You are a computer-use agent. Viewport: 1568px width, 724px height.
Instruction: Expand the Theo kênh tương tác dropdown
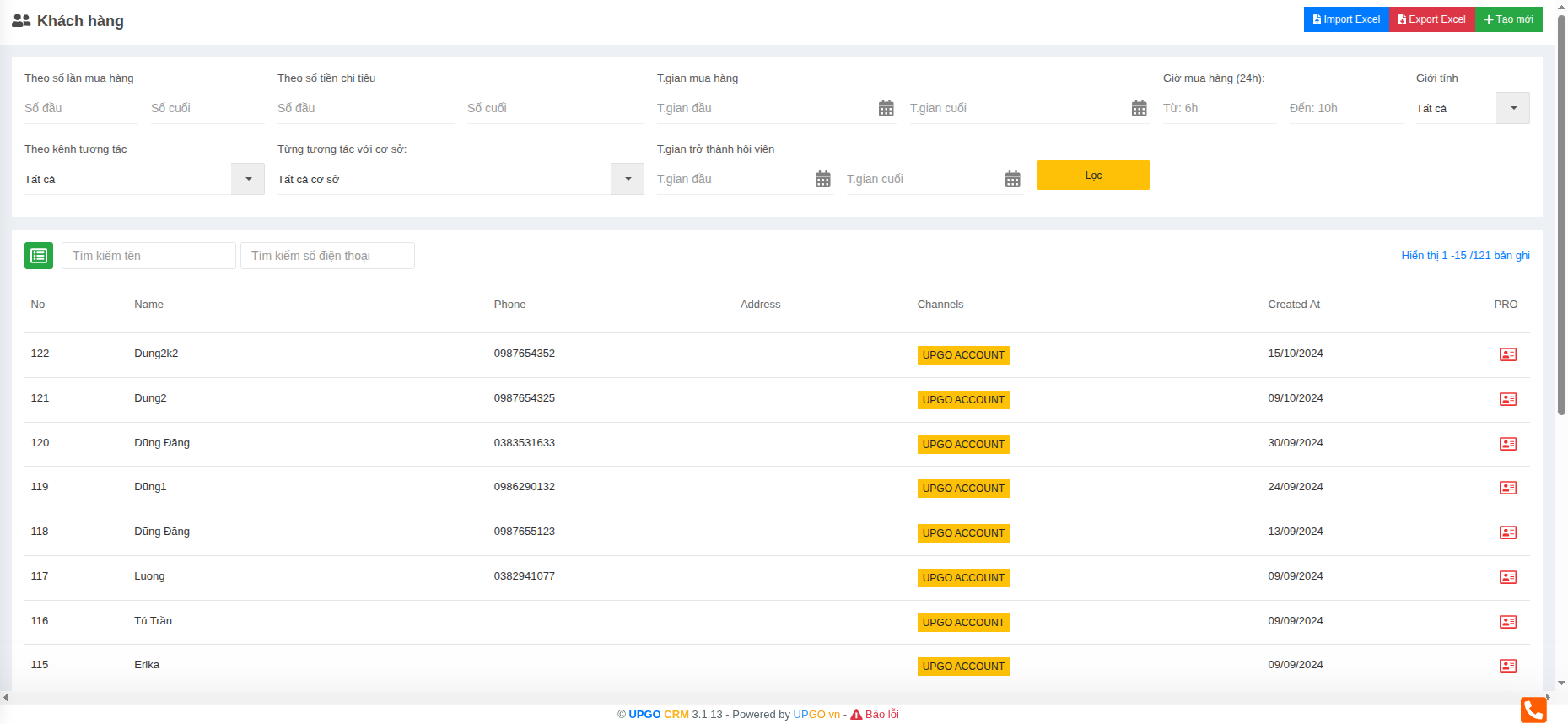tap(248, 179)
